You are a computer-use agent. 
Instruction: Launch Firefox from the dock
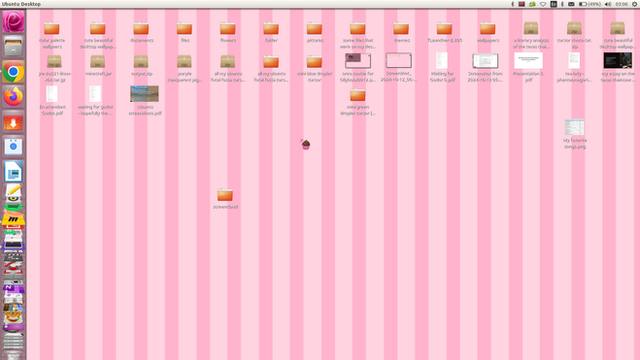tap(13, 97)
